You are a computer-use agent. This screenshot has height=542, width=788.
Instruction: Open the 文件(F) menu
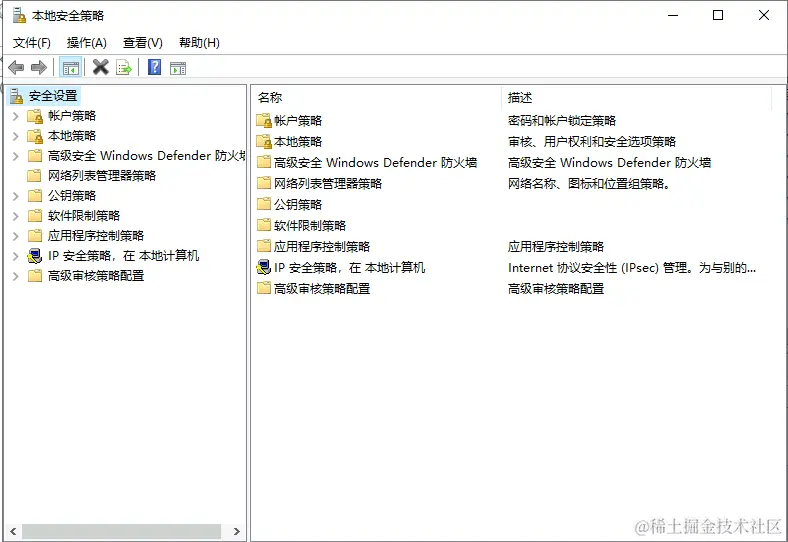click(32, 43)
